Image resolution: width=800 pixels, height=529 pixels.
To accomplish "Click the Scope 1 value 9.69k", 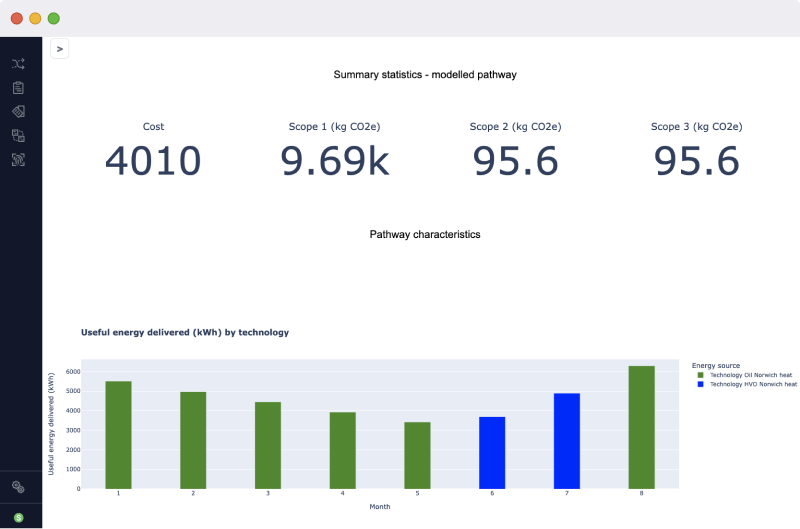I will (334, 161).
